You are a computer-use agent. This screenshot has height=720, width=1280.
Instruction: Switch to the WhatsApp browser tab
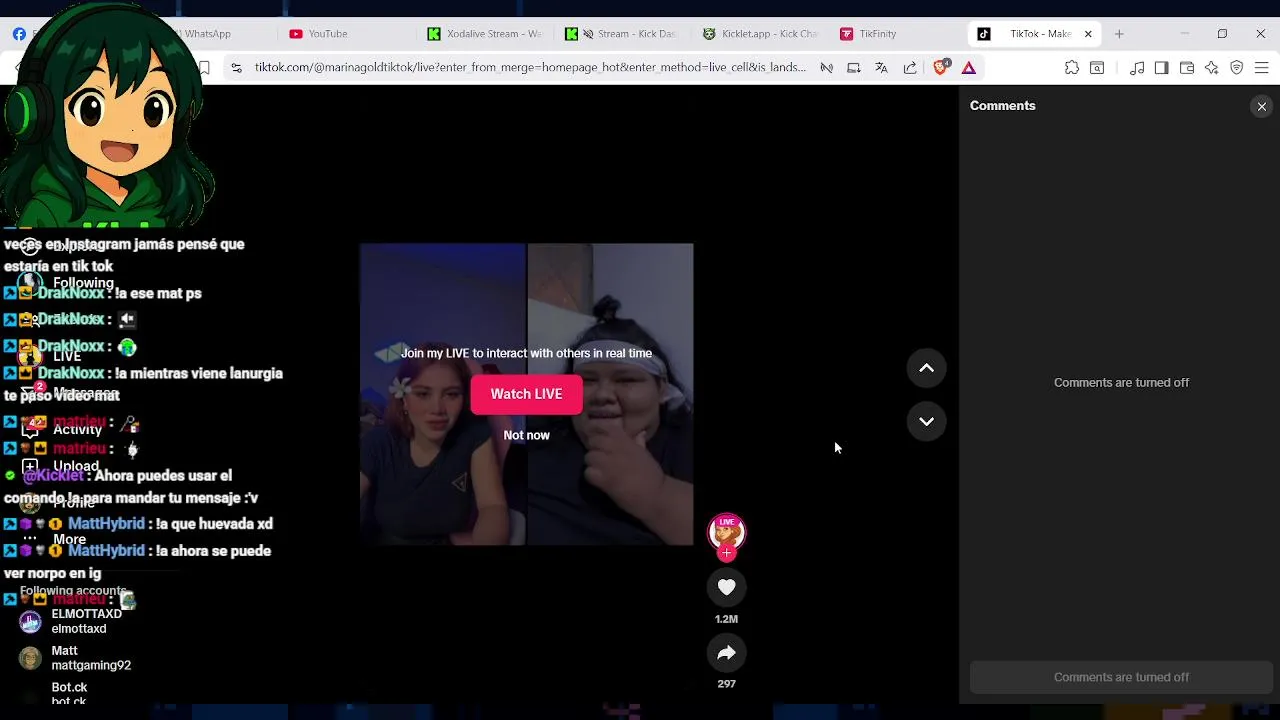pyautogui.click(x=208, y=34)
